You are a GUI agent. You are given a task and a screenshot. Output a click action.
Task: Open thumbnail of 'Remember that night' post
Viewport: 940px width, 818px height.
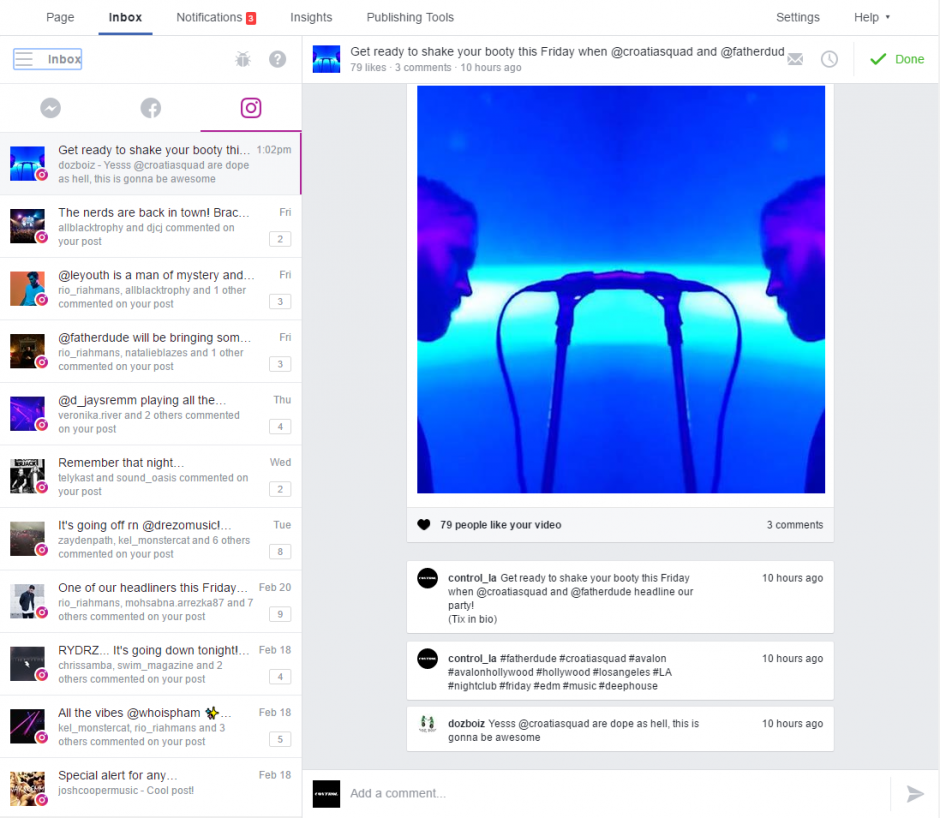coord(28,476)
